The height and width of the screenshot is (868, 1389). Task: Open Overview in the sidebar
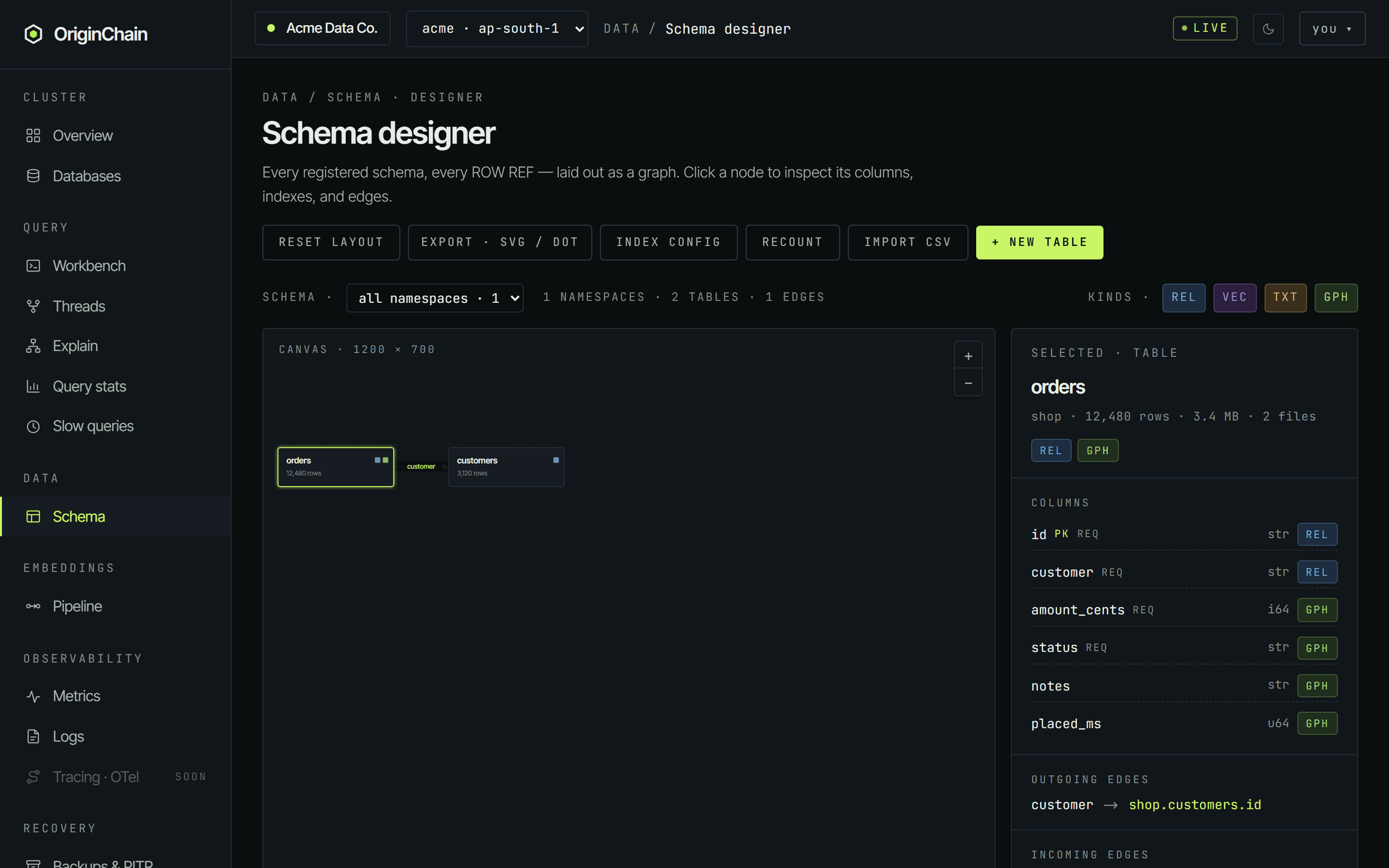[x=115, y=136]
